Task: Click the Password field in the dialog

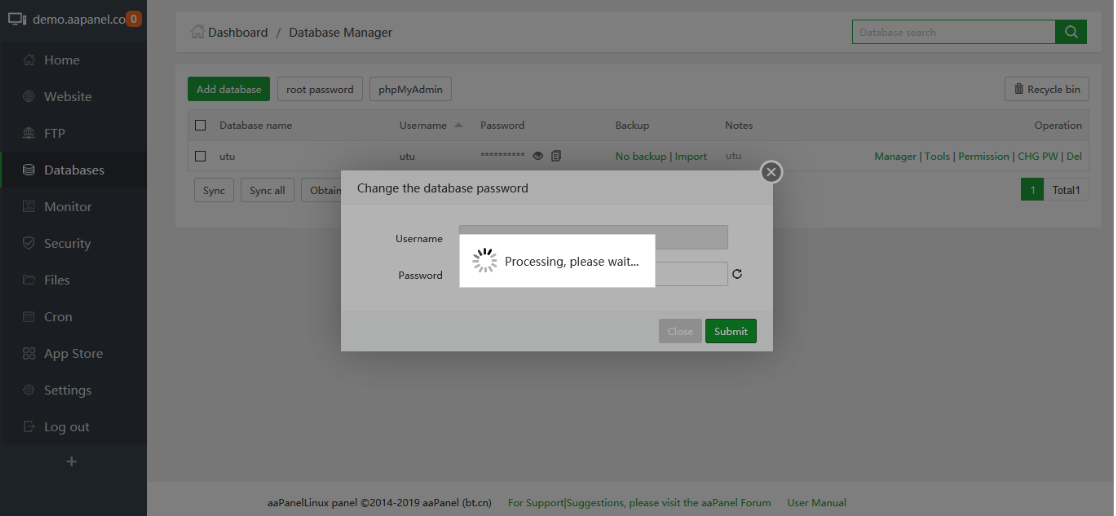Action: point(593,274)
